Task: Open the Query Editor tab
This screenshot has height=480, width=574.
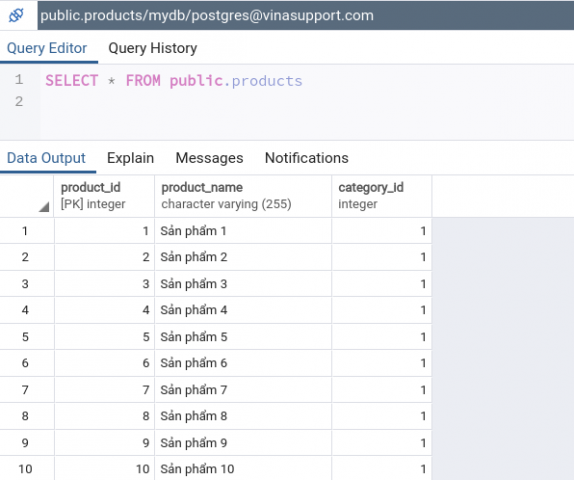Action: pos(47,48)
